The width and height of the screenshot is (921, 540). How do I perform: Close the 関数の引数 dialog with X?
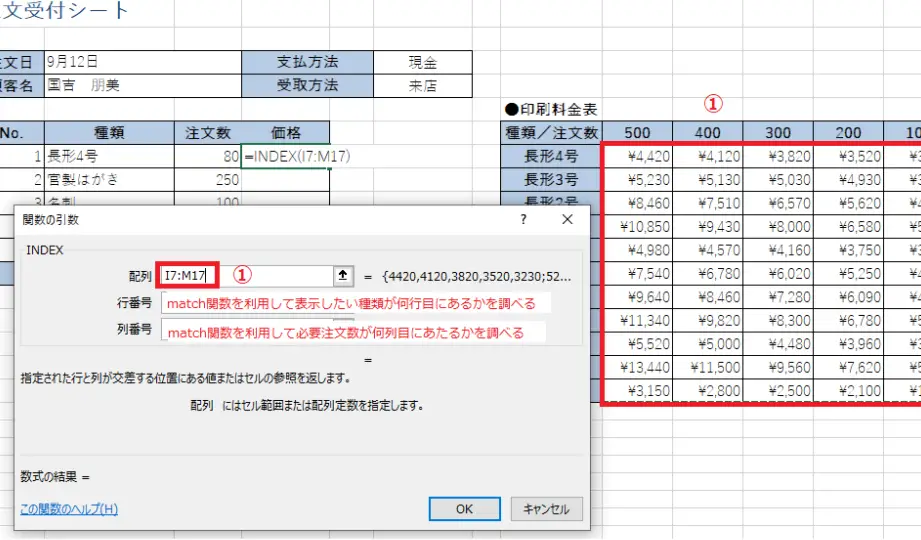[567, 219]
